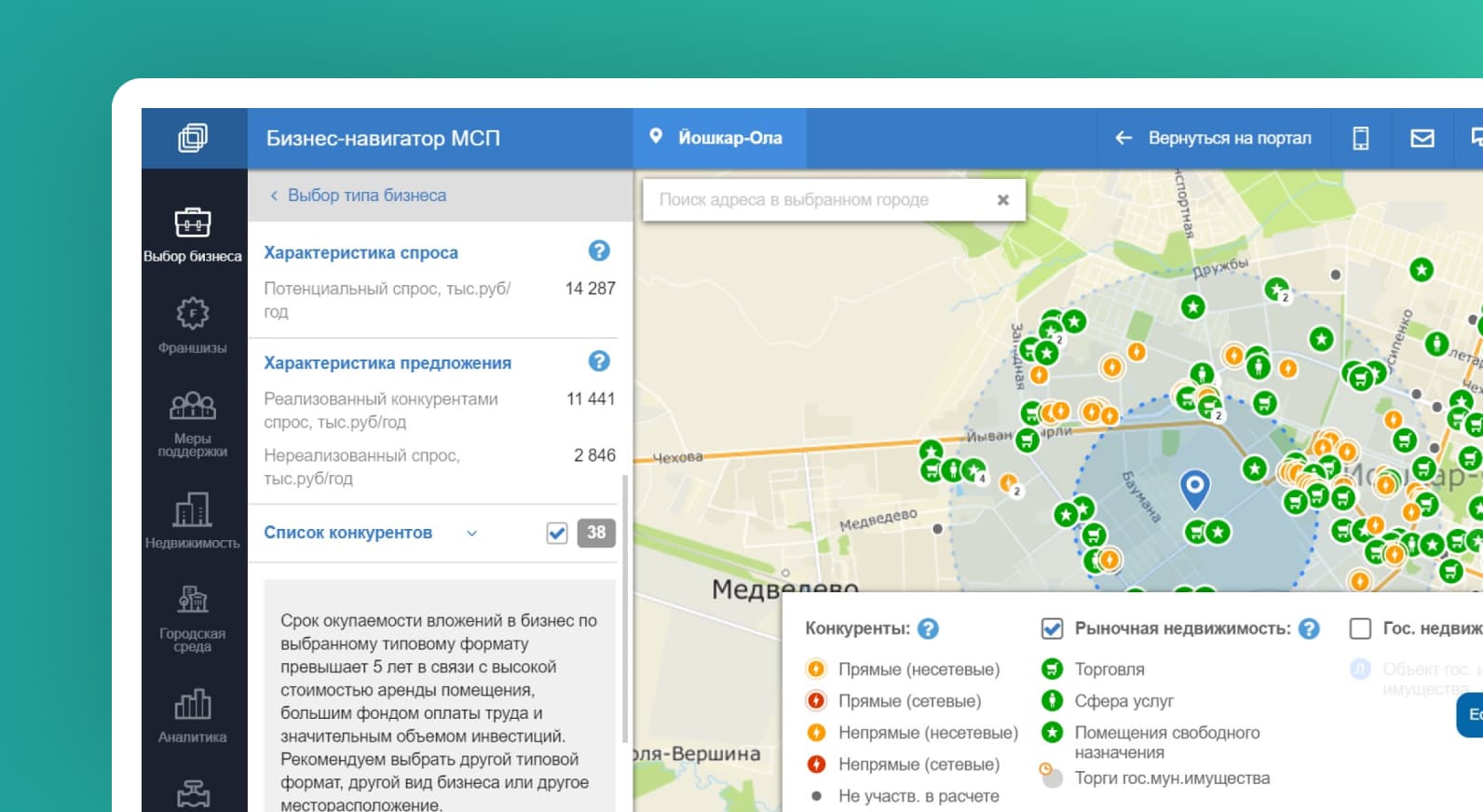This screenshot has width=1483, height=812.
Task: Open Городская среда in the sidebar
Action: tap(193, 617)
